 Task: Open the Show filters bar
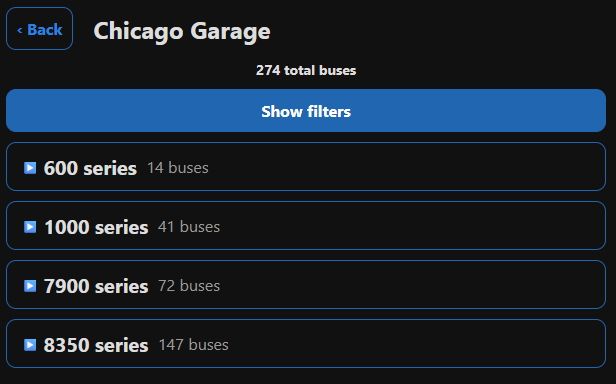point(306,110)
